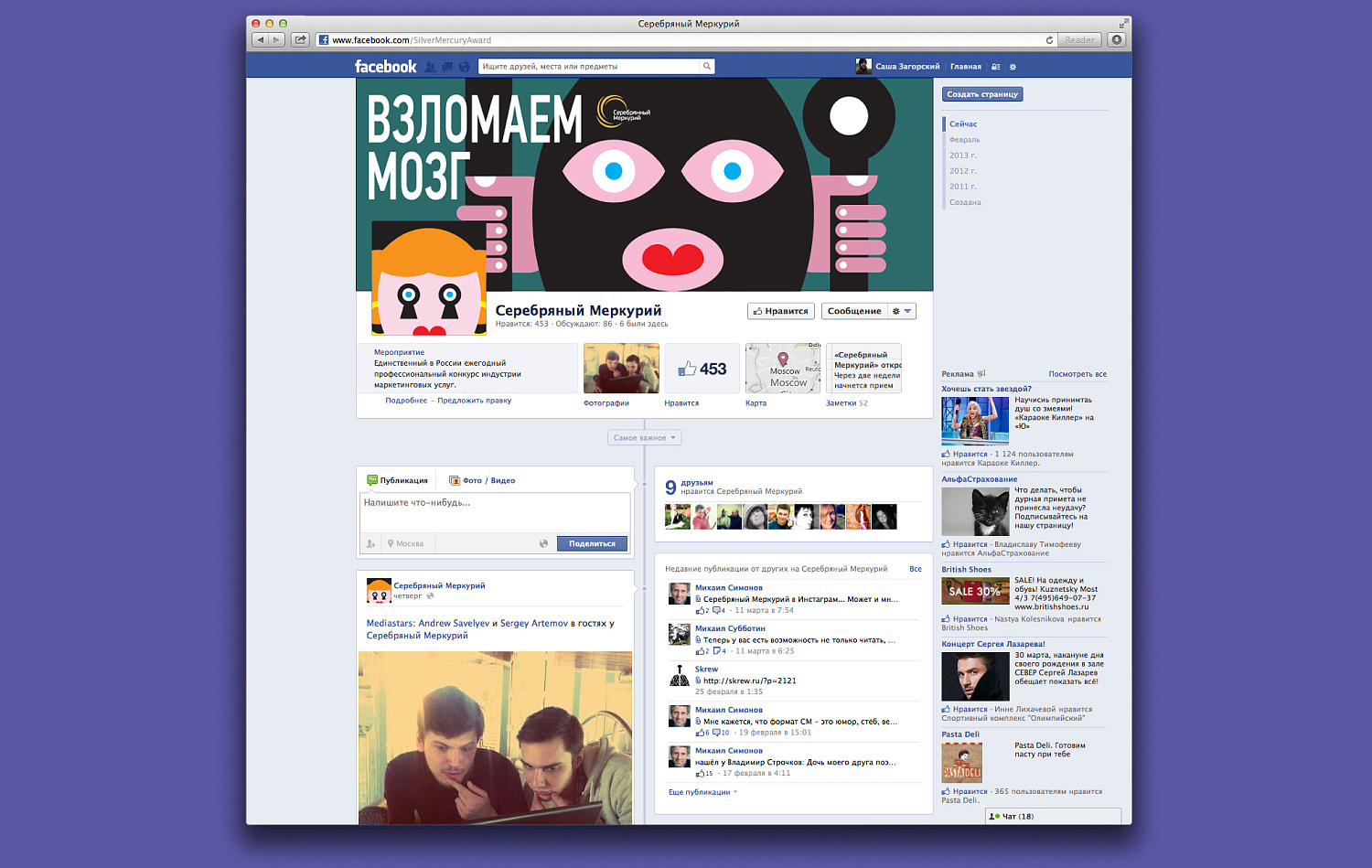This screenshot has height=868, width=1372.
Task: Open the Mediastars post photo
Action: point(495,737)
